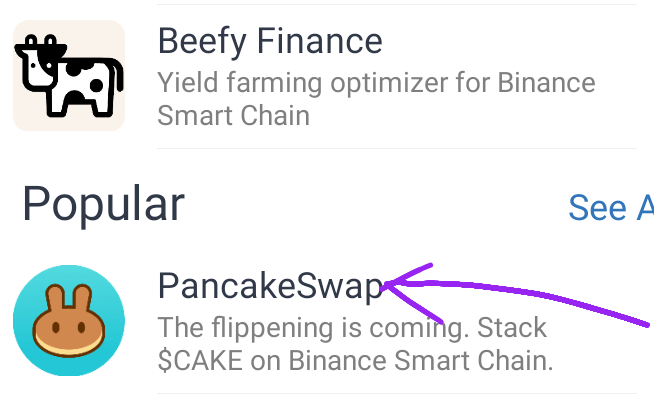
Task: Click the Popular section heading
Action: click(x=103, y=204)
